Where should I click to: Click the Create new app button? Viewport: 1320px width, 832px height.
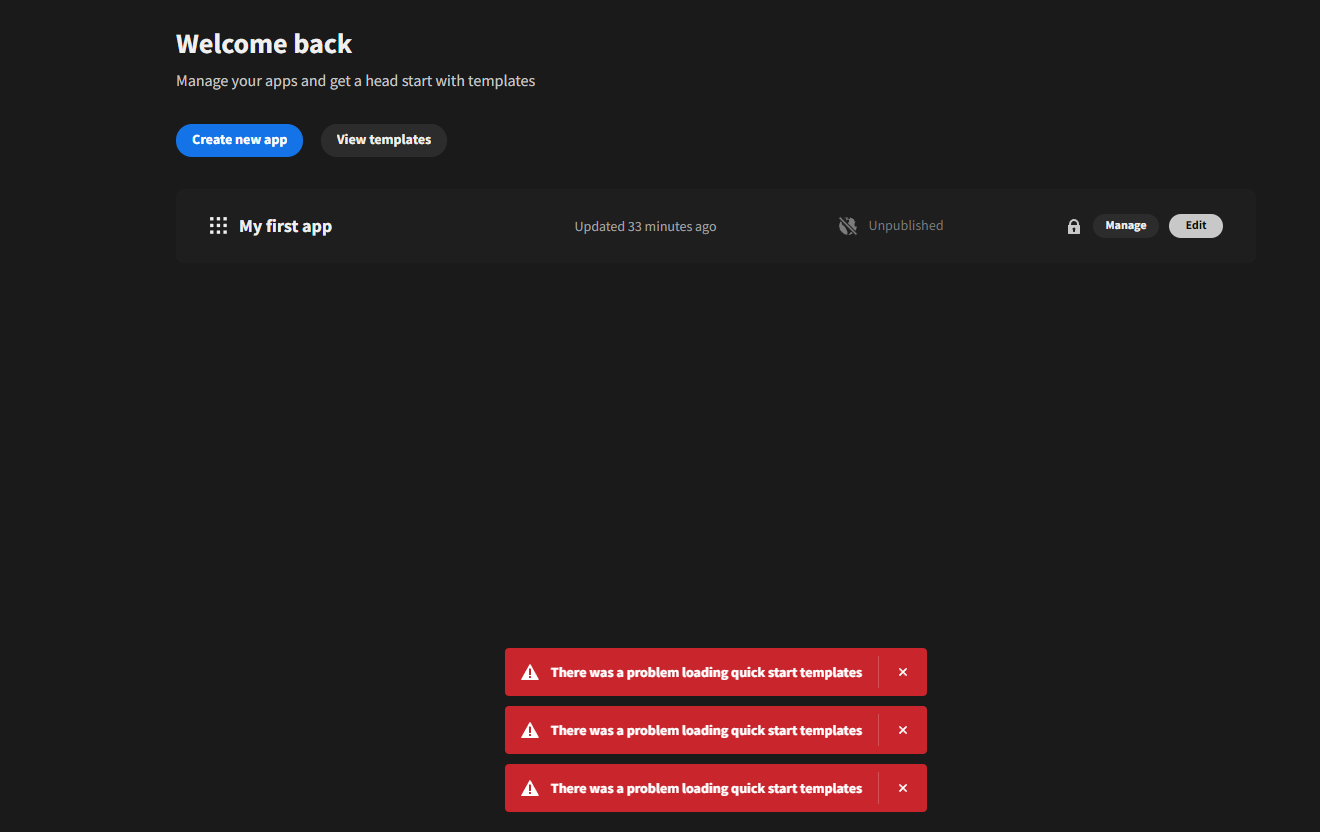(x=239, y=140)
